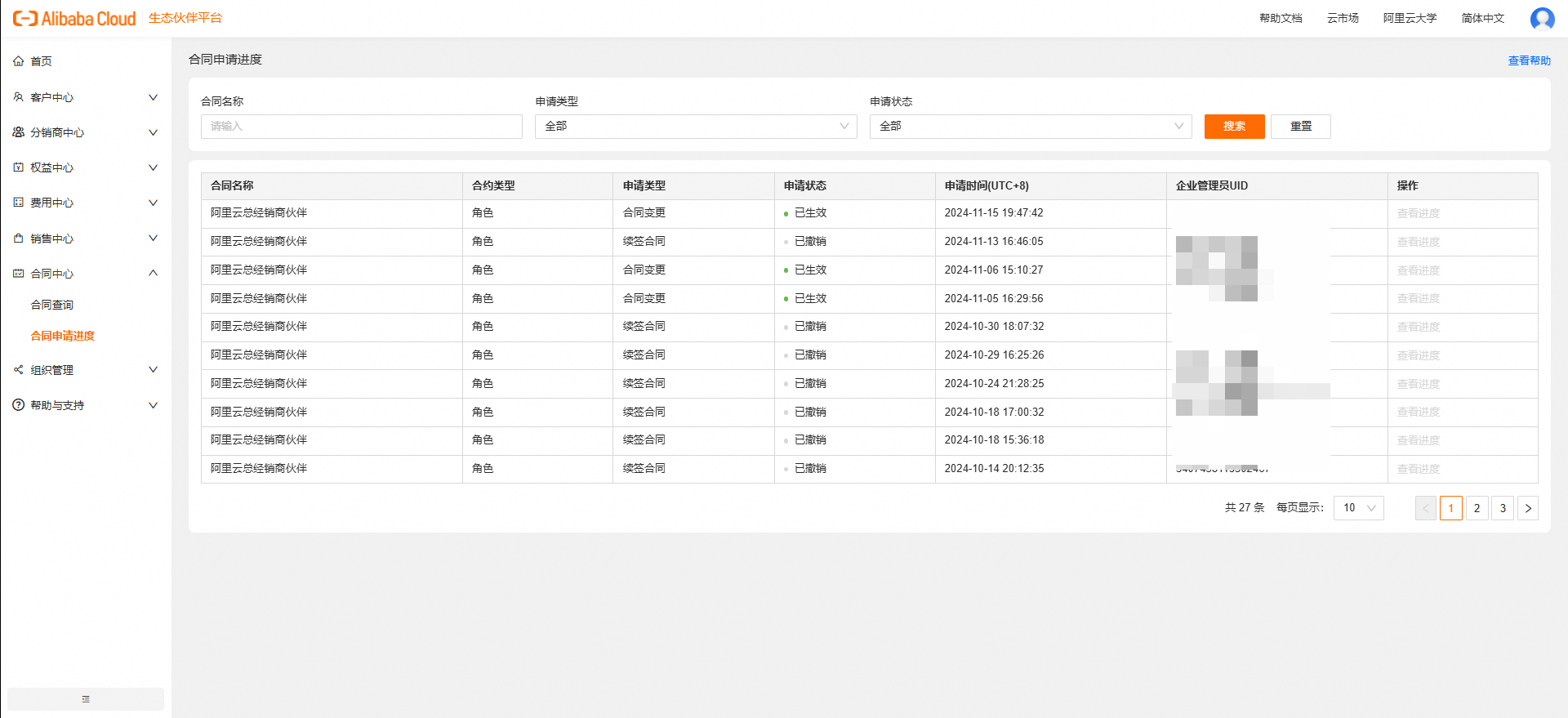Collapse the sidebar with bottom toggle icon

pyautogui.click(x=86, y=699)
